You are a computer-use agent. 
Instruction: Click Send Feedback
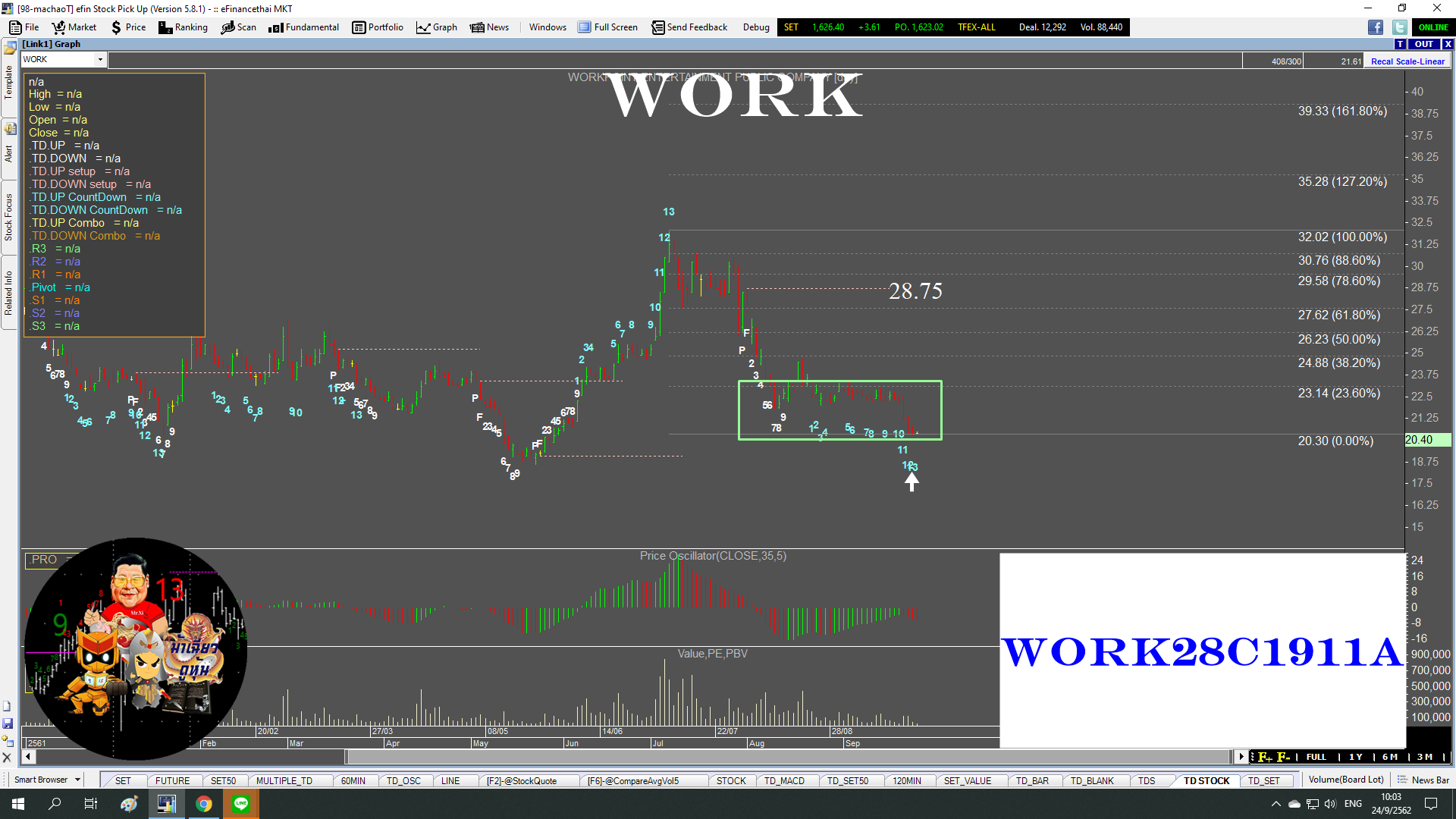[689, 27]
